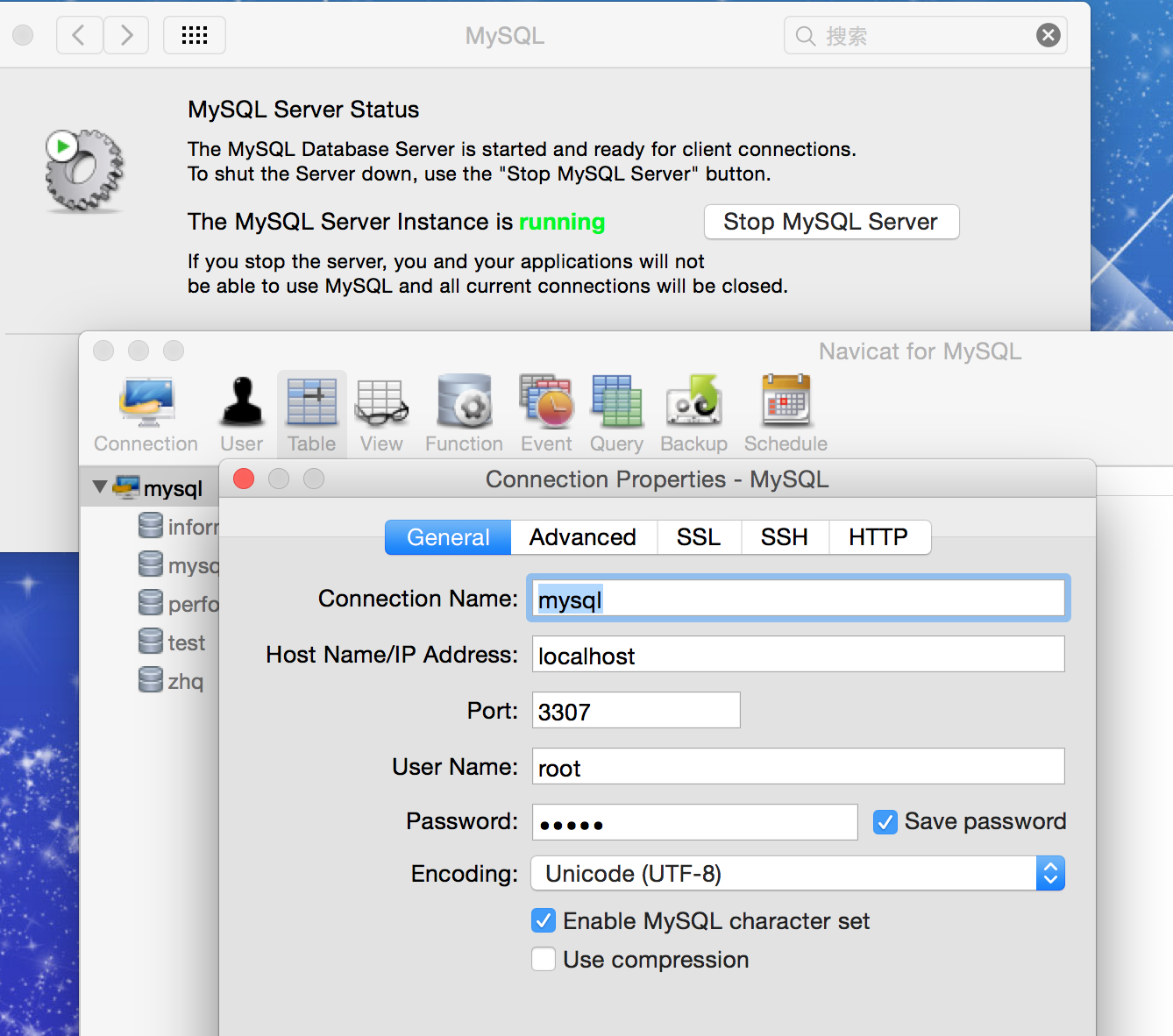
Task: Click the magnifier icon in search field
Action: (x=805, y=36)
